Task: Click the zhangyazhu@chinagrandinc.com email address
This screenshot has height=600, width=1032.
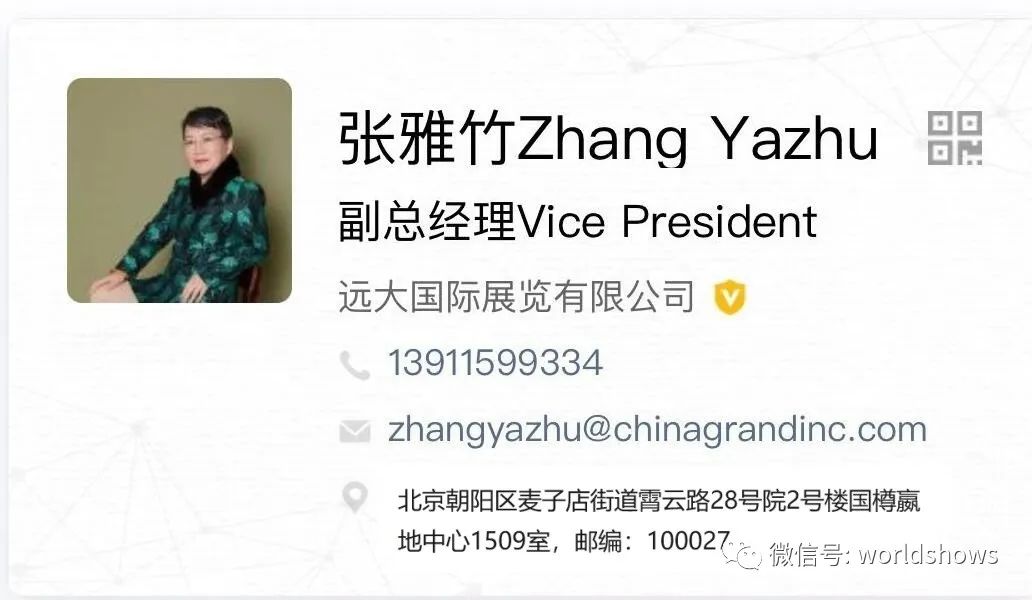Action: pyautogui.click(x=657, y=430)
